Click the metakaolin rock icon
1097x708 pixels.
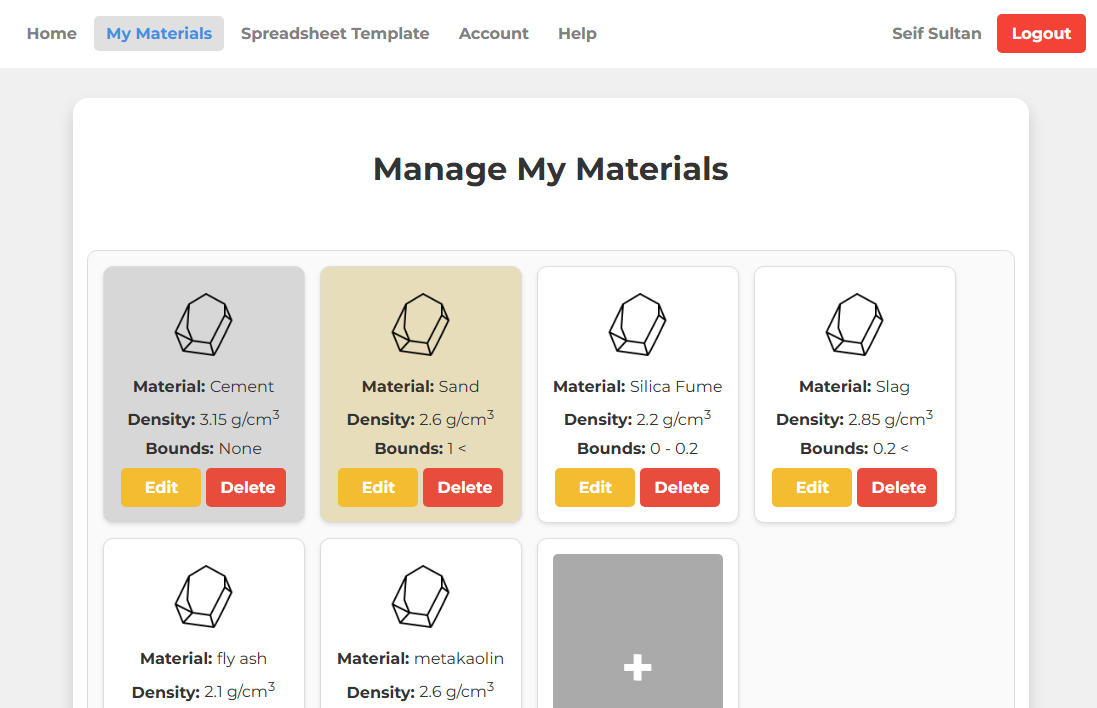[420, 597]
